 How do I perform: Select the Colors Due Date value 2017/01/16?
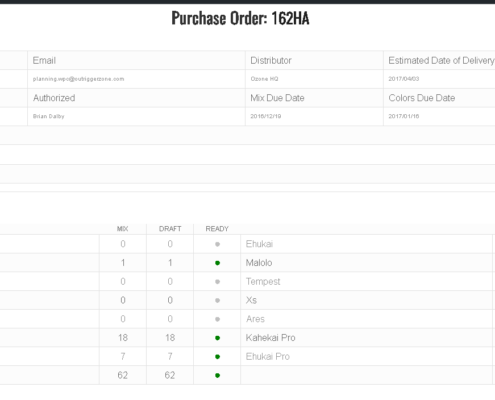[404, 116]
